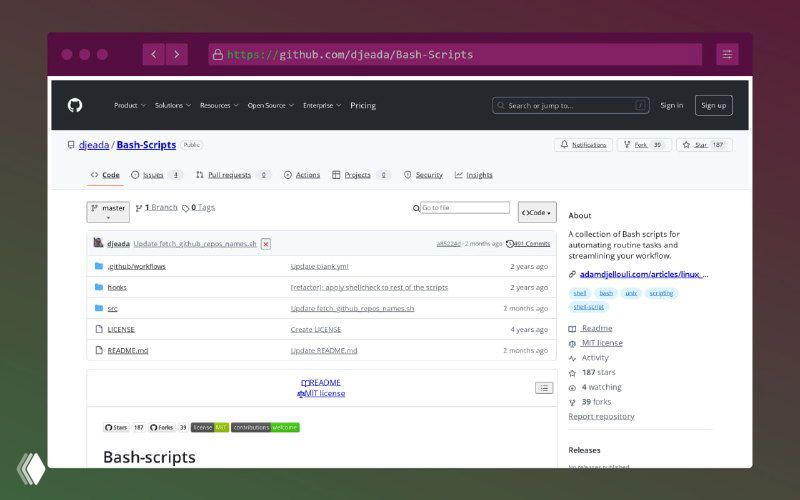Open the green Code dropdown button
The height and width of the screenshot is (500, 800).
pyautogui.click(x=537, y=212)
